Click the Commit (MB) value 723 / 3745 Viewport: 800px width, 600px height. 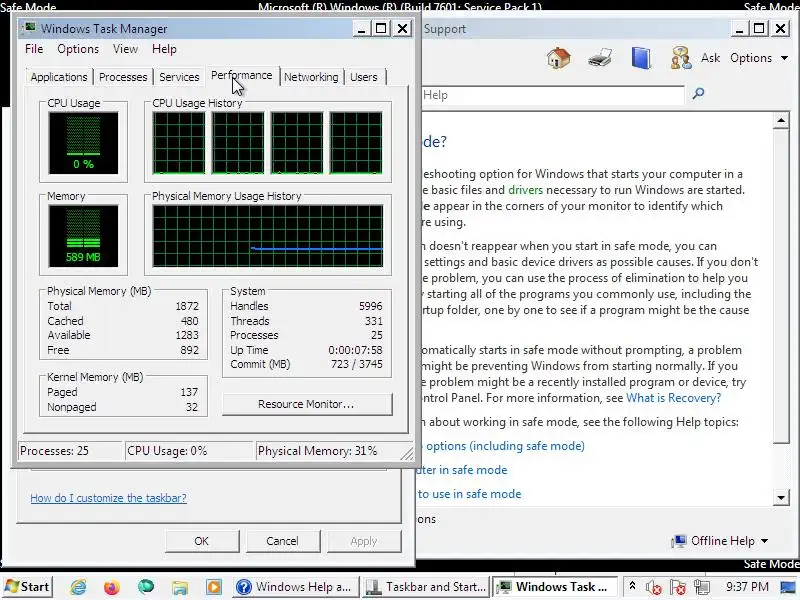(x=357, y=364)
